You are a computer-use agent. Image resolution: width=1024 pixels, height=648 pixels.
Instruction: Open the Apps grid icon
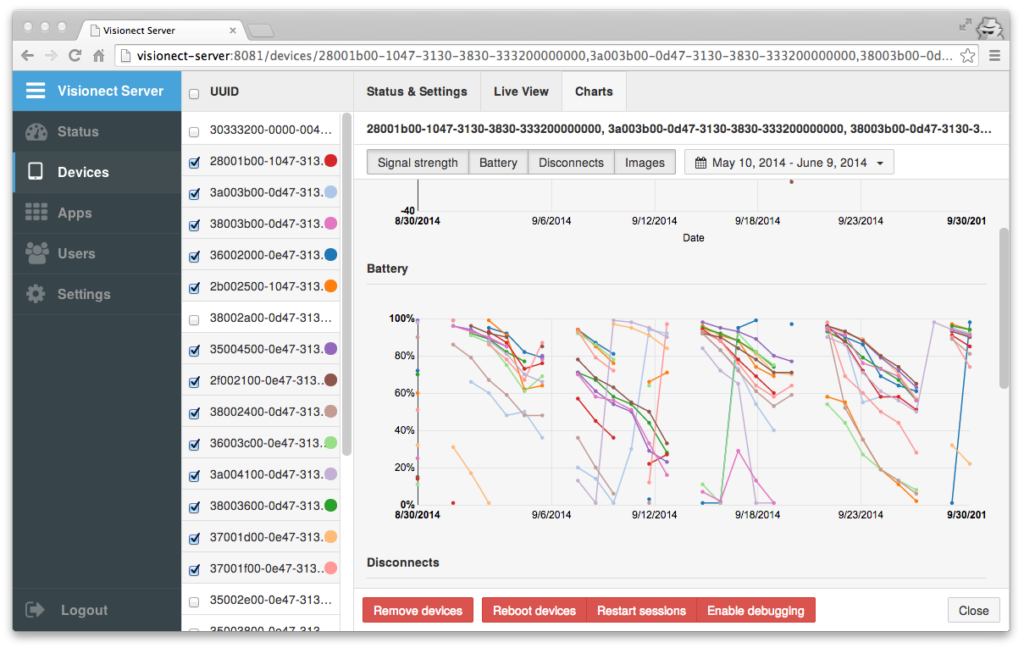(37, 212)
